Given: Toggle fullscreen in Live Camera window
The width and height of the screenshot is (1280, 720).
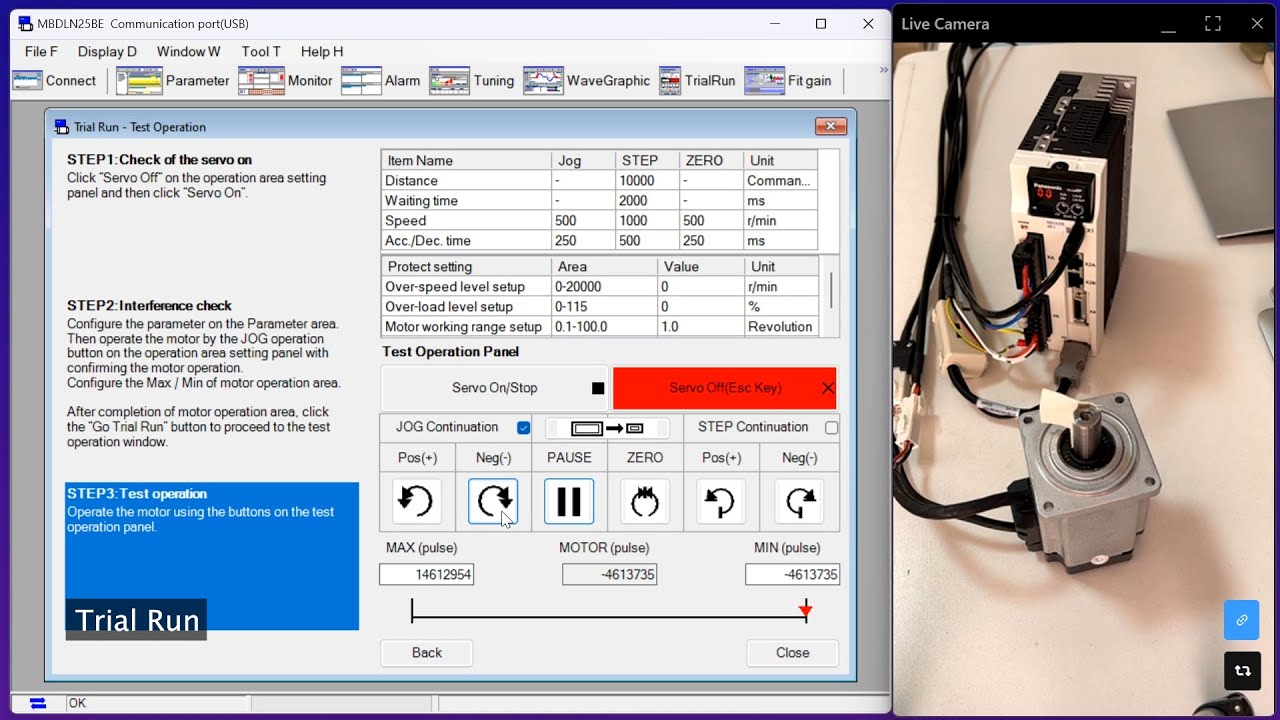Looking at the screenshot, I should (x=1213, y=24).
